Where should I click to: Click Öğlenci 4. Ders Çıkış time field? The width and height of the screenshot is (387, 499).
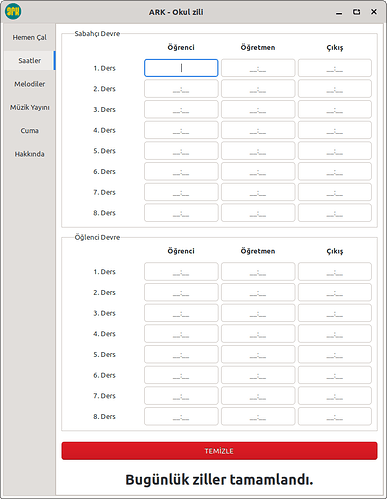pyautogui.click(x=335, y=334)
